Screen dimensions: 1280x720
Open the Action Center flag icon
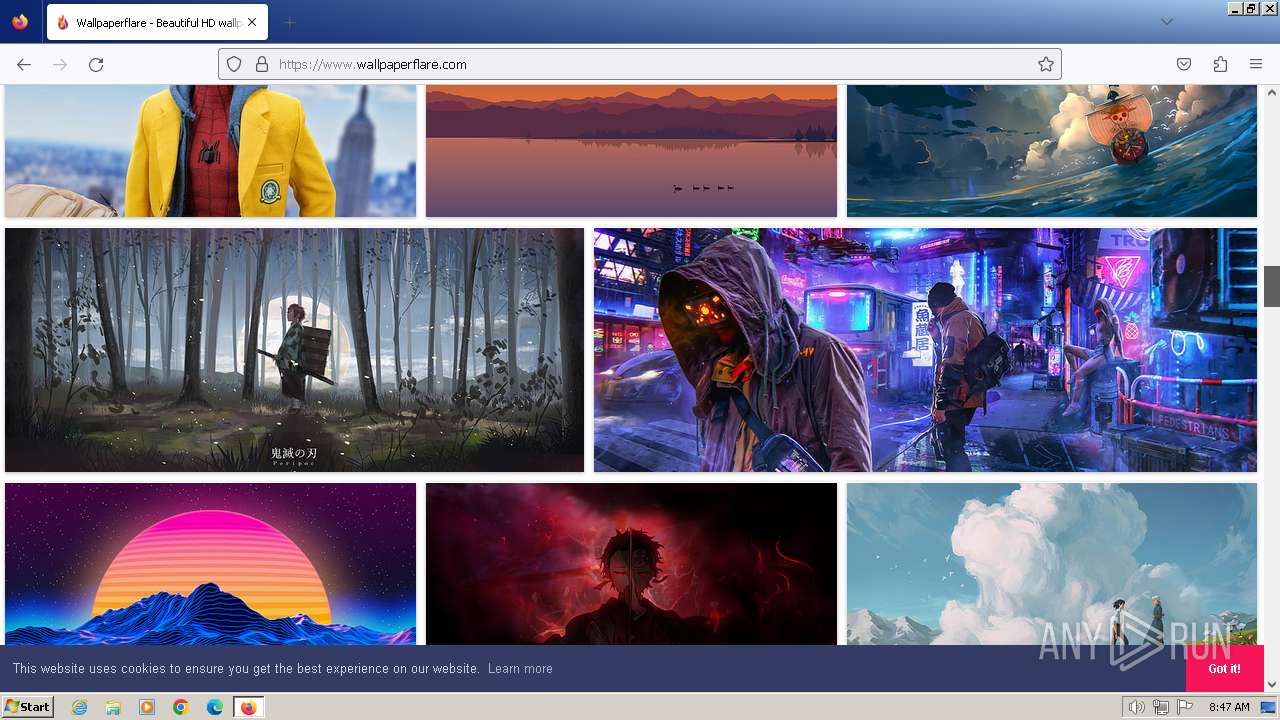click(1185, 707)
